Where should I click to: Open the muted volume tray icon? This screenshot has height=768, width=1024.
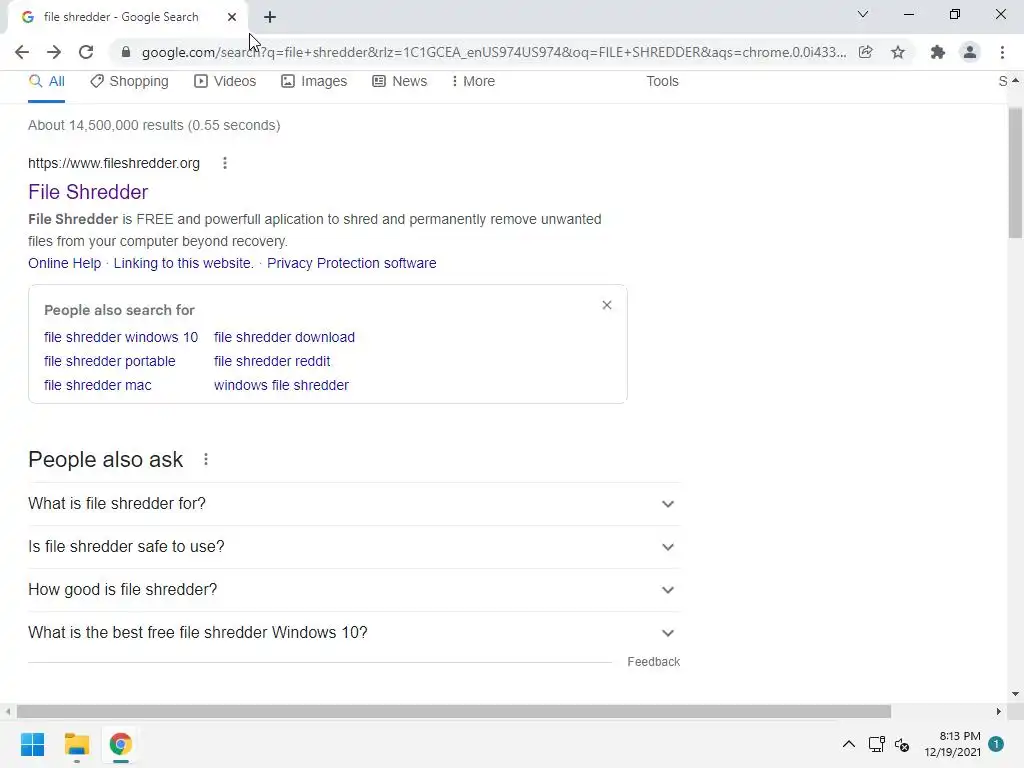point(902,744)
